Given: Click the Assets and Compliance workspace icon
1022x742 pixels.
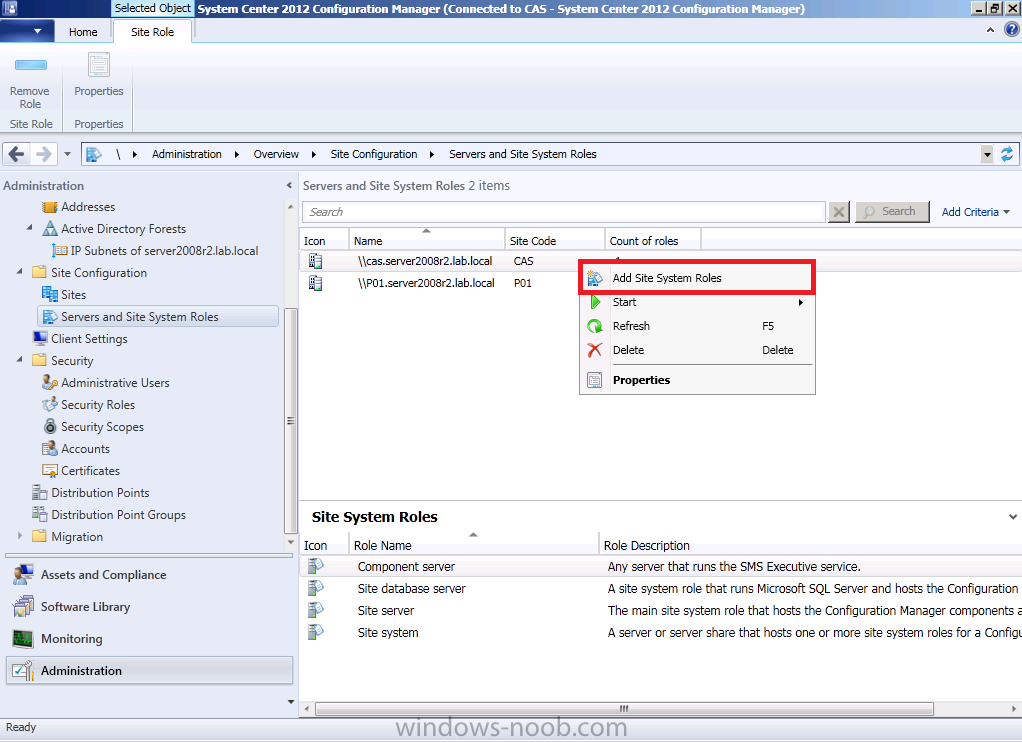Looking at the screenshot, I should tap(23, 575).
